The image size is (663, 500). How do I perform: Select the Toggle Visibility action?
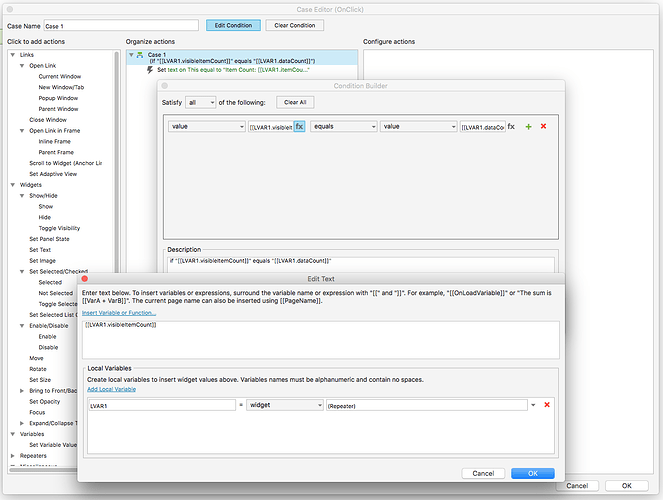coord(59,228)
